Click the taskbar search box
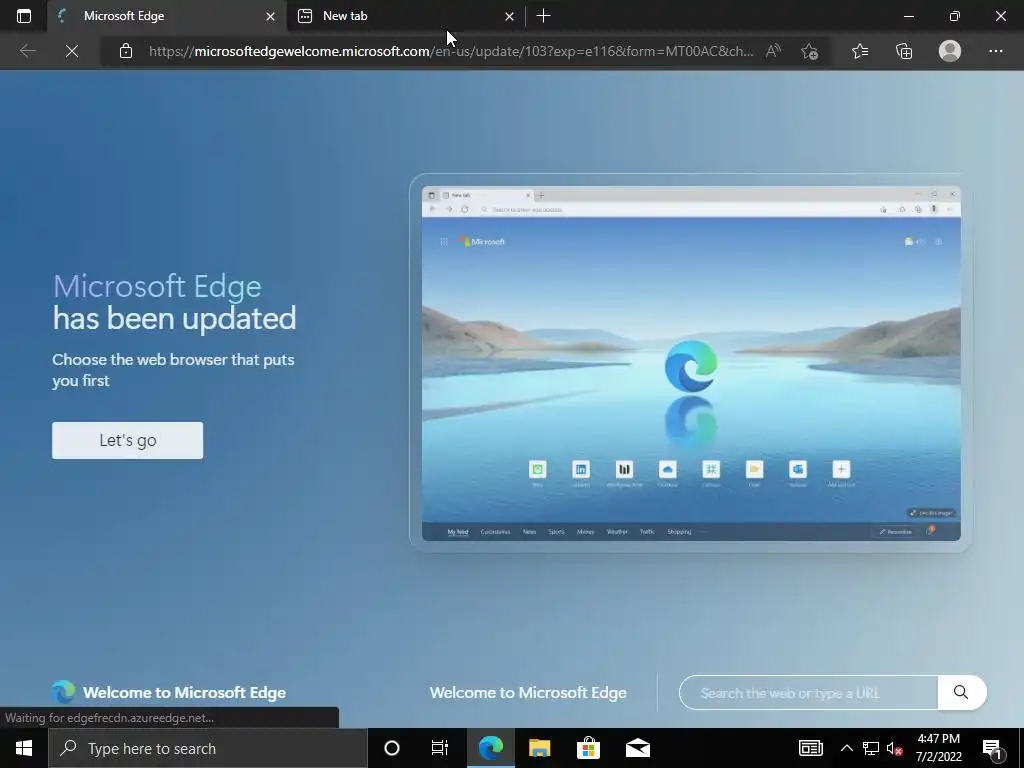 pos(208,748)
